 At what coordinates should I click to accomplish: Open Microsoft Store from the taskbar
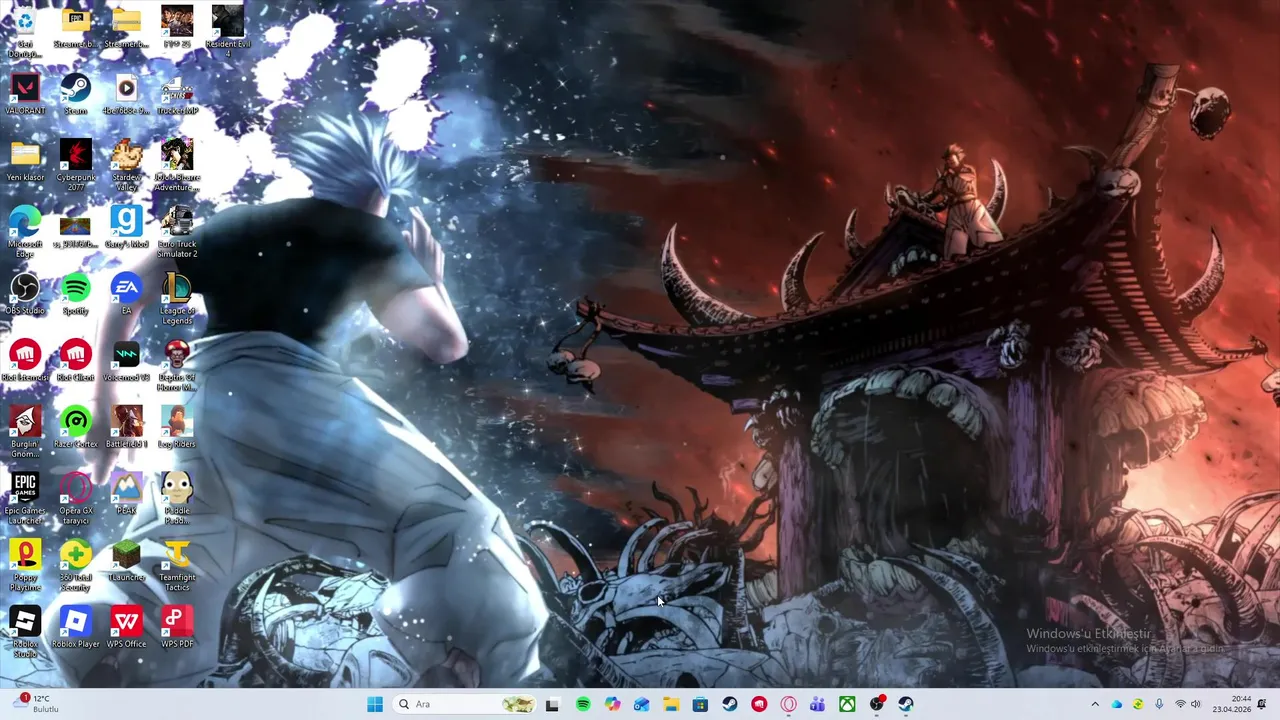700,704
